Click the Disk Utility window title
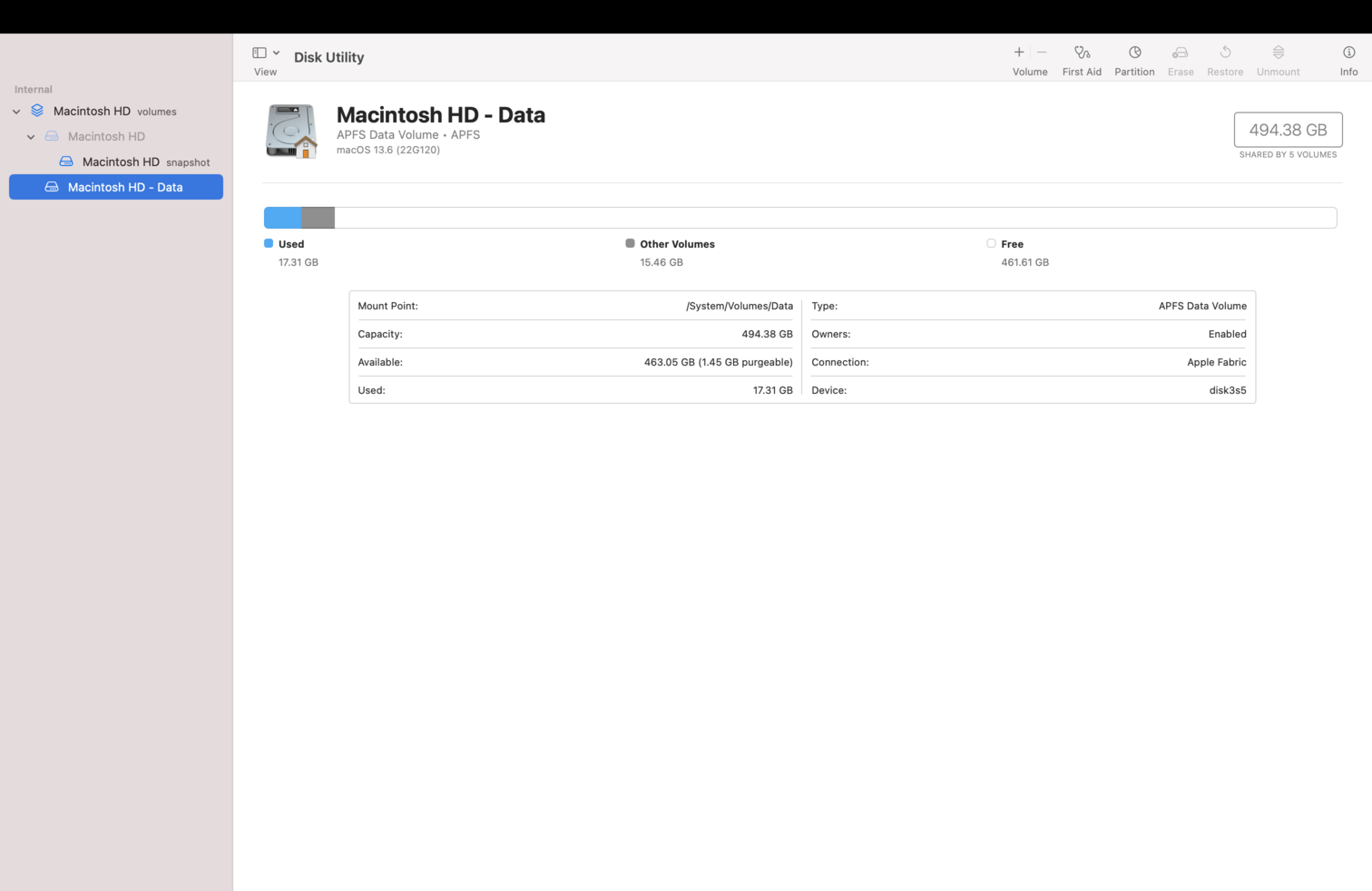The width and height of the screenshot is (1372, 891). tap(328, 57)
